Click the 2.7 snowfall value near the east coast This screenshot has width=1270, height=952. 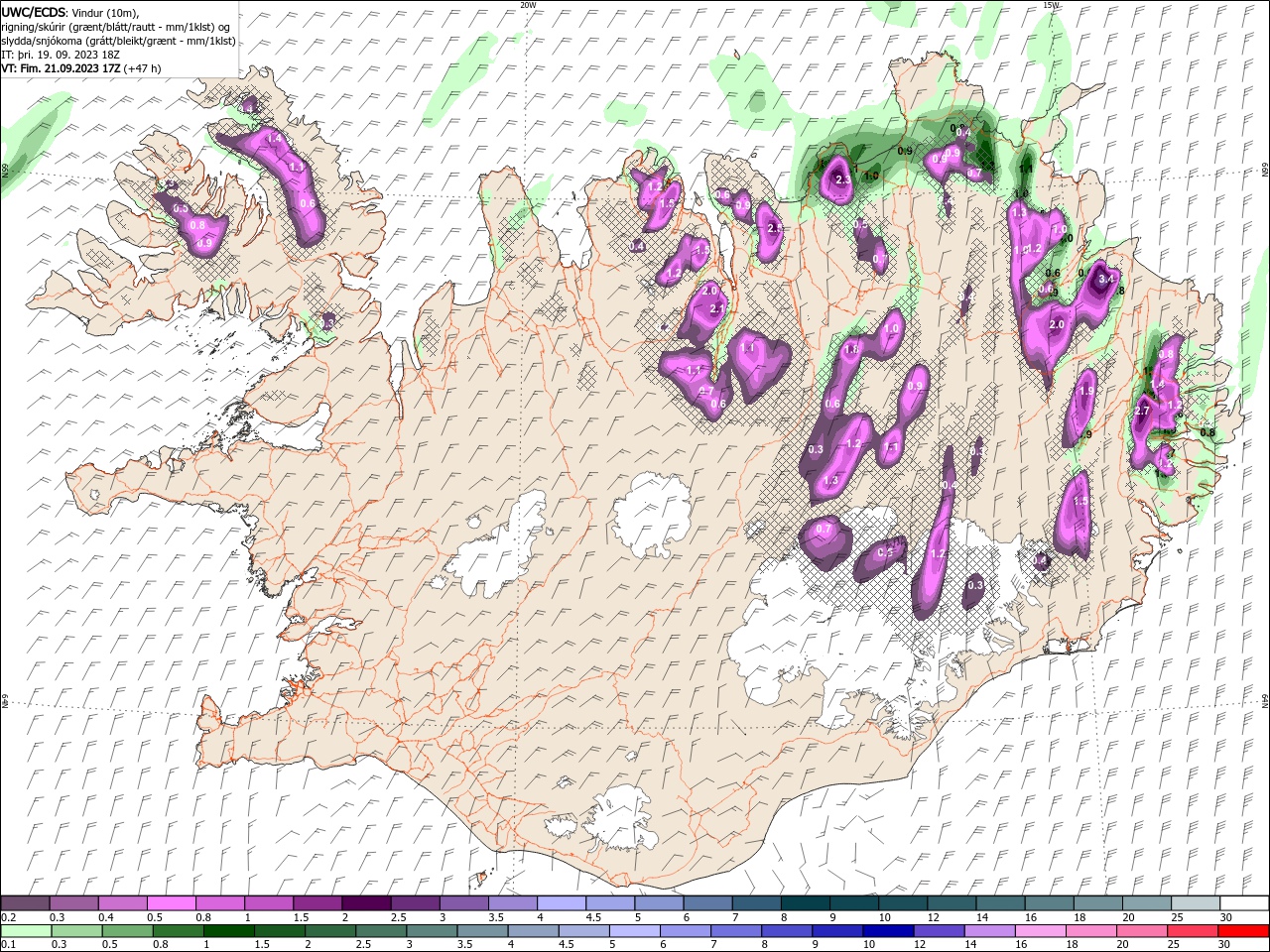coord(1141,411)
